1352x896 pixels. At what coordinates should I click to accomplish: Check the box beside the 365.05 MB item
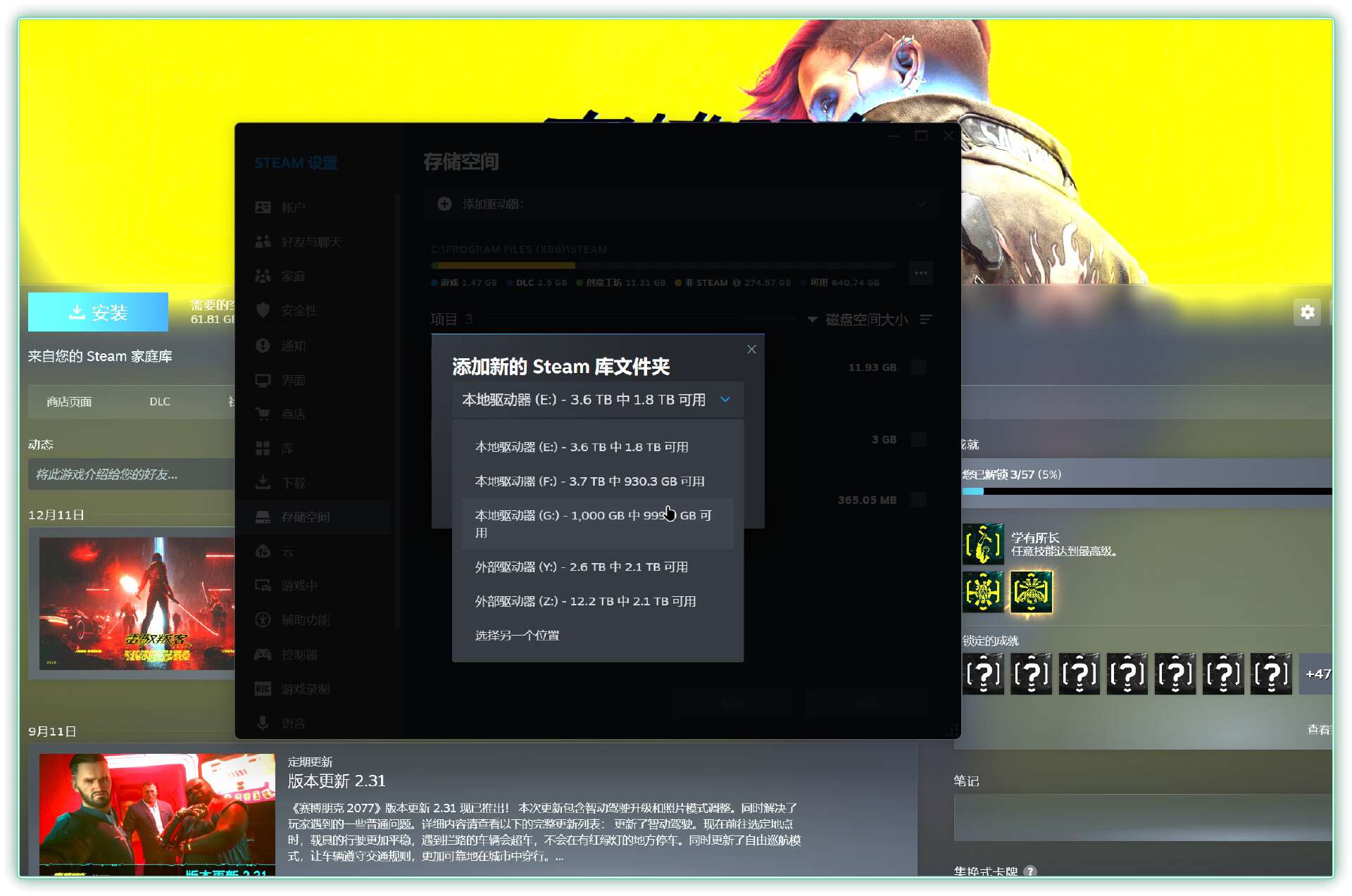pyautogui.click(x=918, y=500)
